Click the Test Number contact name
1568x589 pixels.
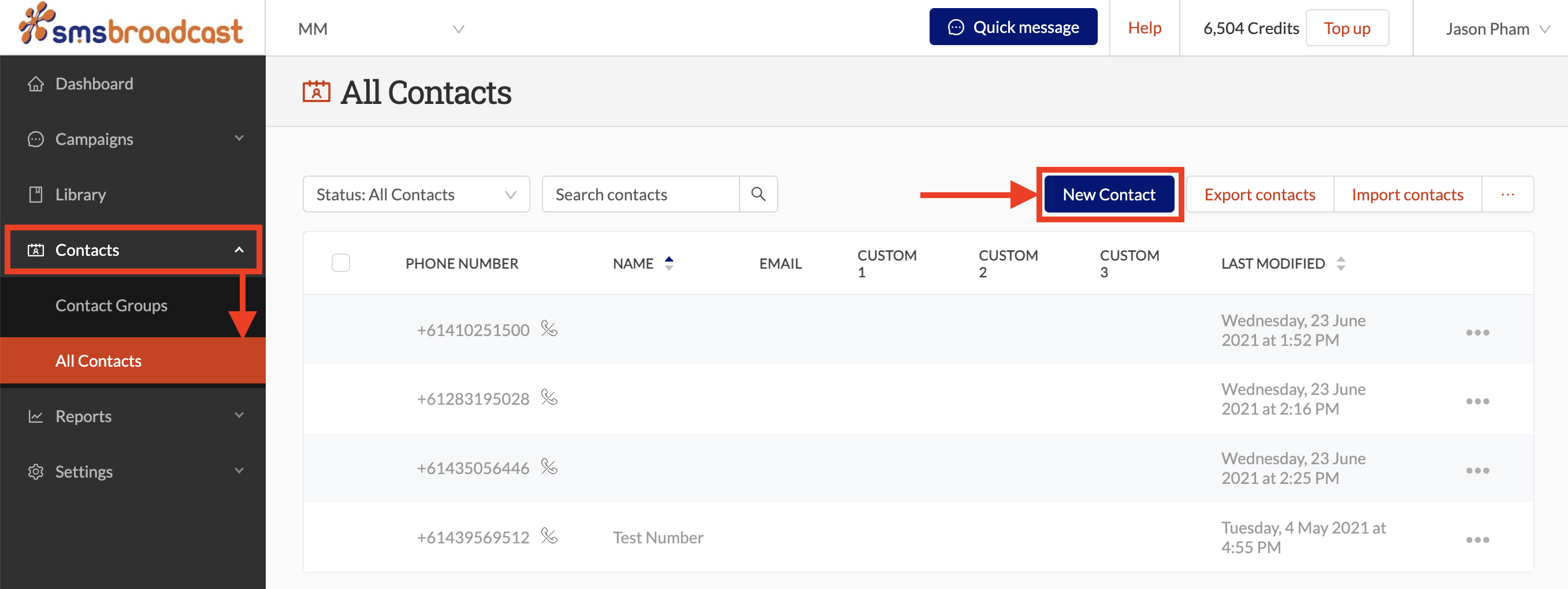[x=658, y=537]
